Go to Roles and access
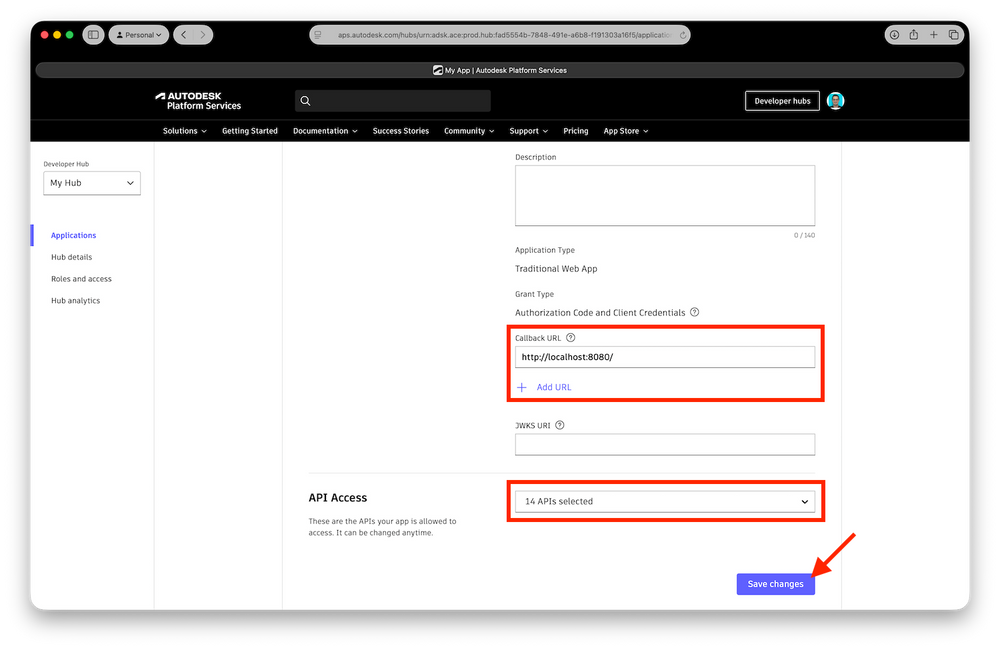The width and height of the screenshot is (1000, 650). tap(81, 279)
